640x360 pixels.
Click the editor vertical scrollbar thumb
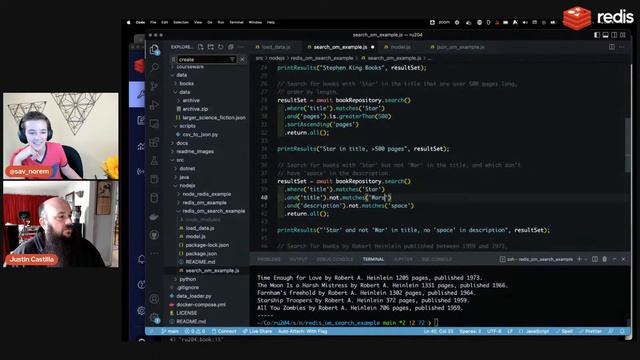[x=627, y=145]
